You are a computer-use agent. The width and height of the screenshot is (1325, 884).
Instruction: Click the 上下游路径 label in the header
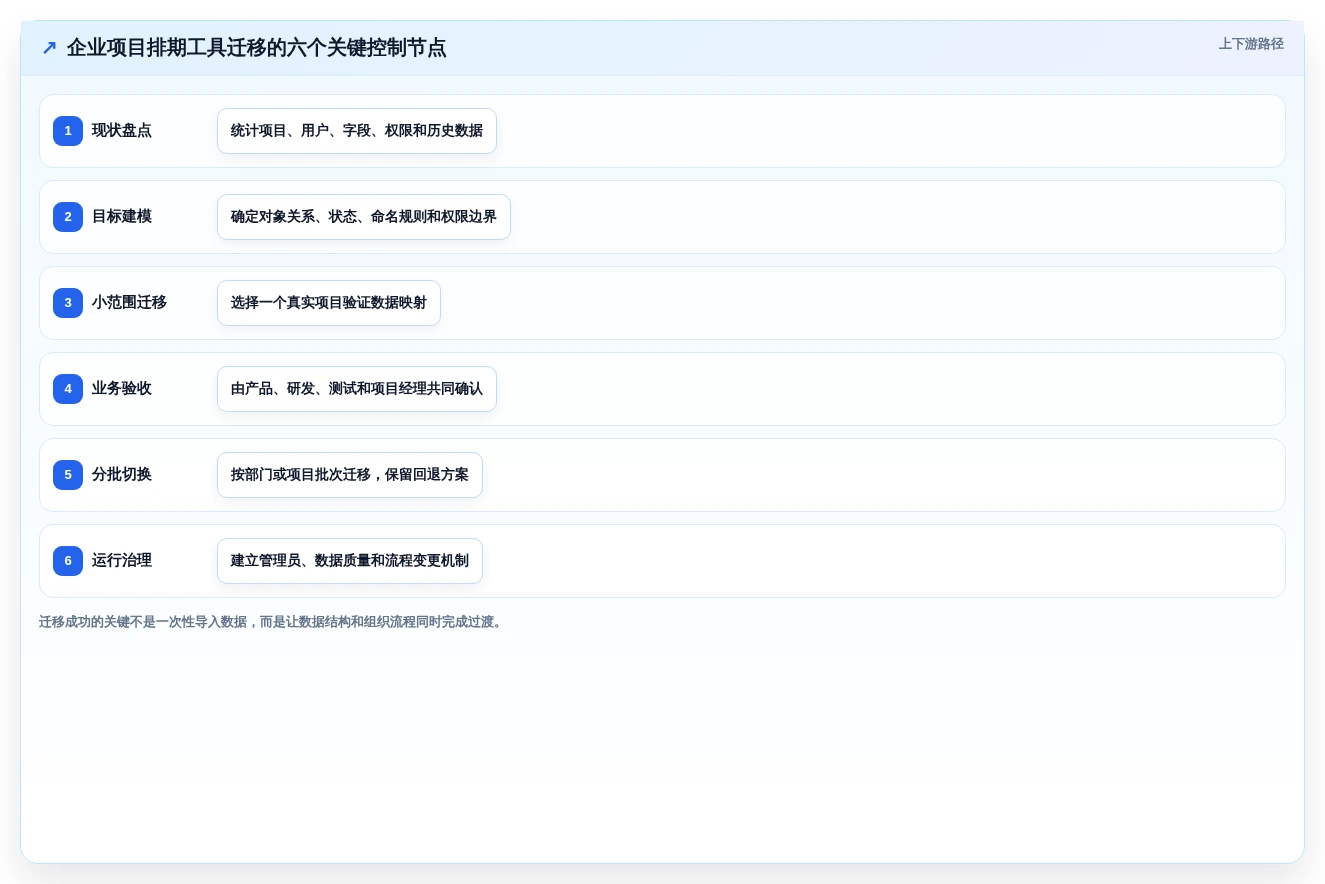click(1251, 44)
